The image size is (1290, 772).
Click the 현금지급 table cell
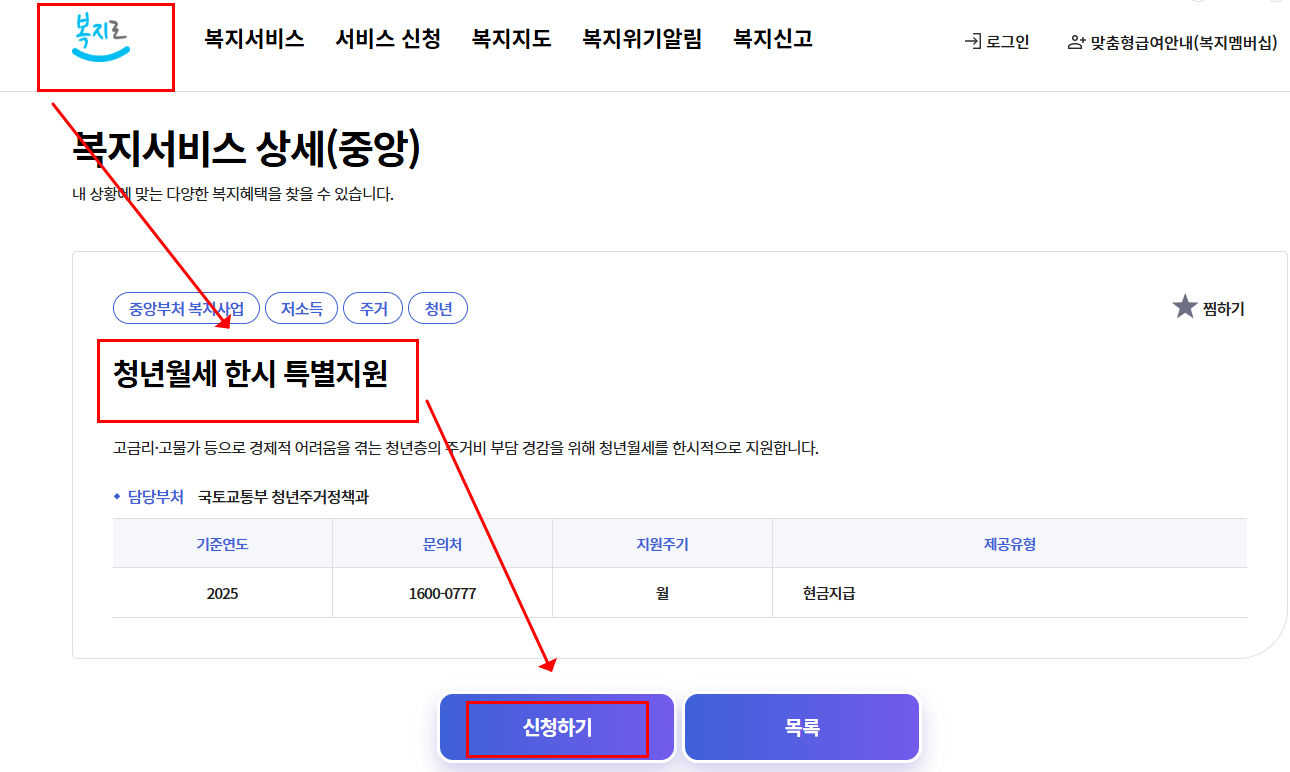(x=1010, y=593)
